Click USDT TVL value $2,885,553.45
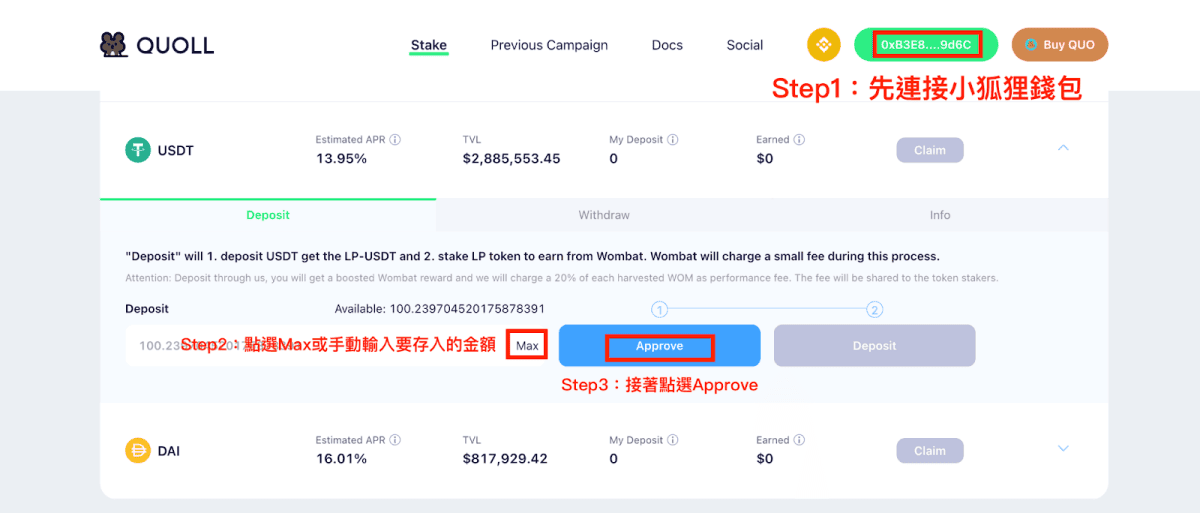This screenshot has height=513, width=1200. 511,159
